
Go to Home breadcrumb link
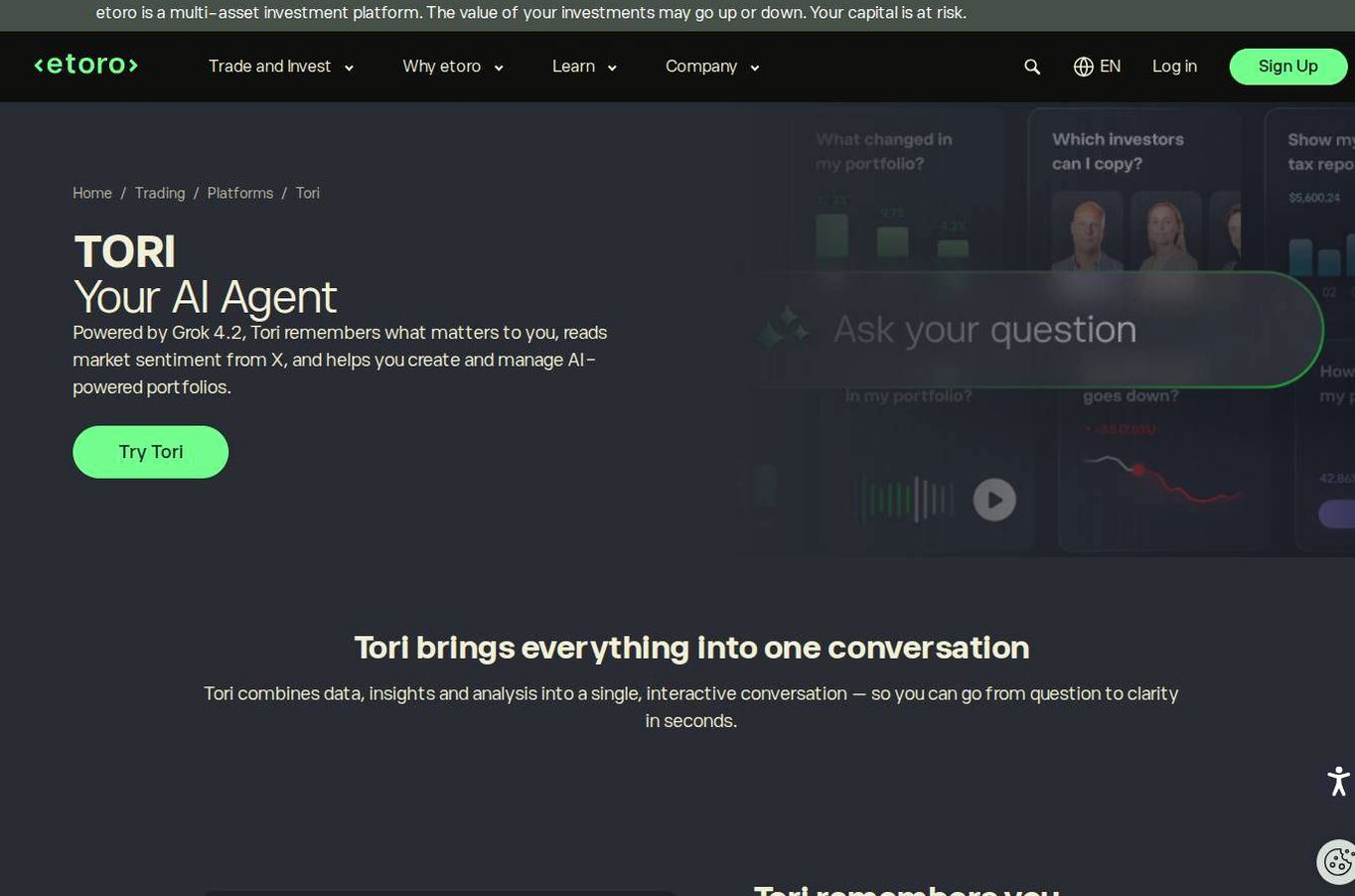point(92,193)
